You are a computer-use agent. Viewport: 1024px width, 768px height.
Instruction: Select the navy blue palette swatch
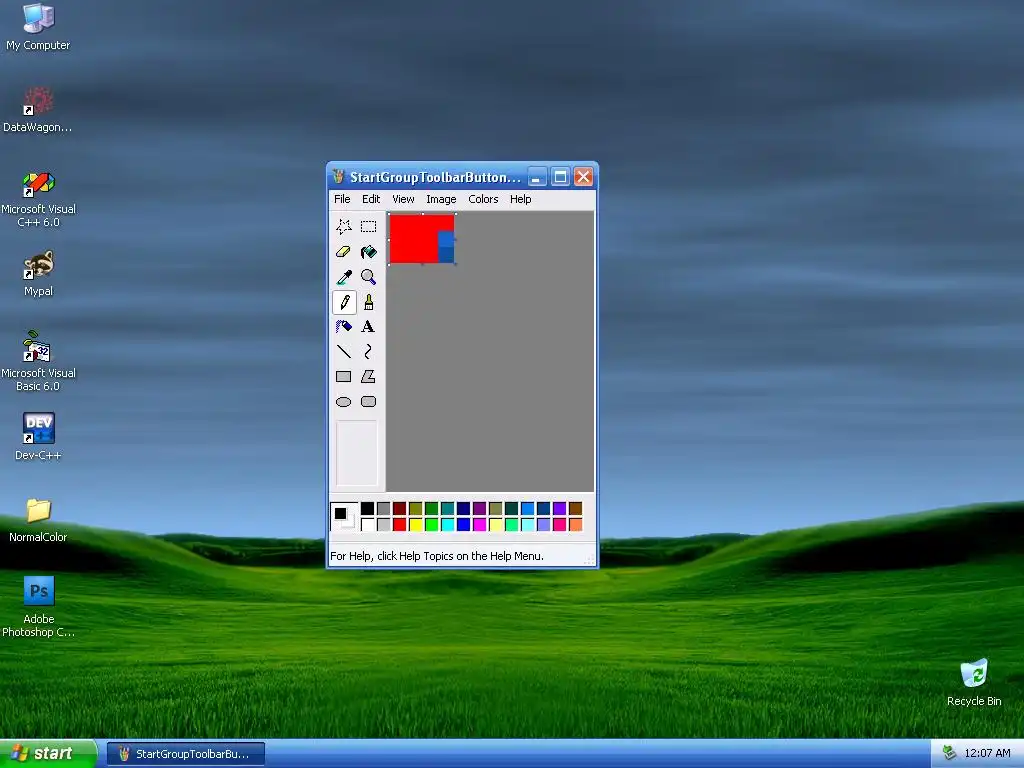click(x=464, y=508)
